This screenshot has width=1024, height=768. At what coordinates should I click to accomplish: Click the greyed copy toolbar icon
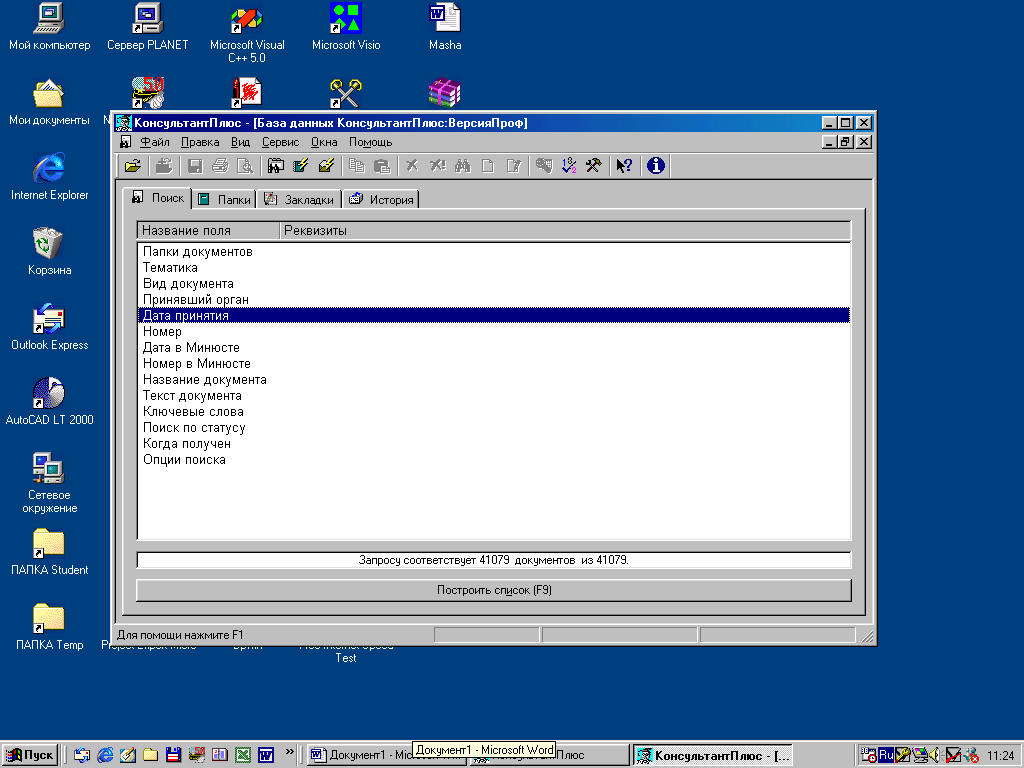coord(357,166)
